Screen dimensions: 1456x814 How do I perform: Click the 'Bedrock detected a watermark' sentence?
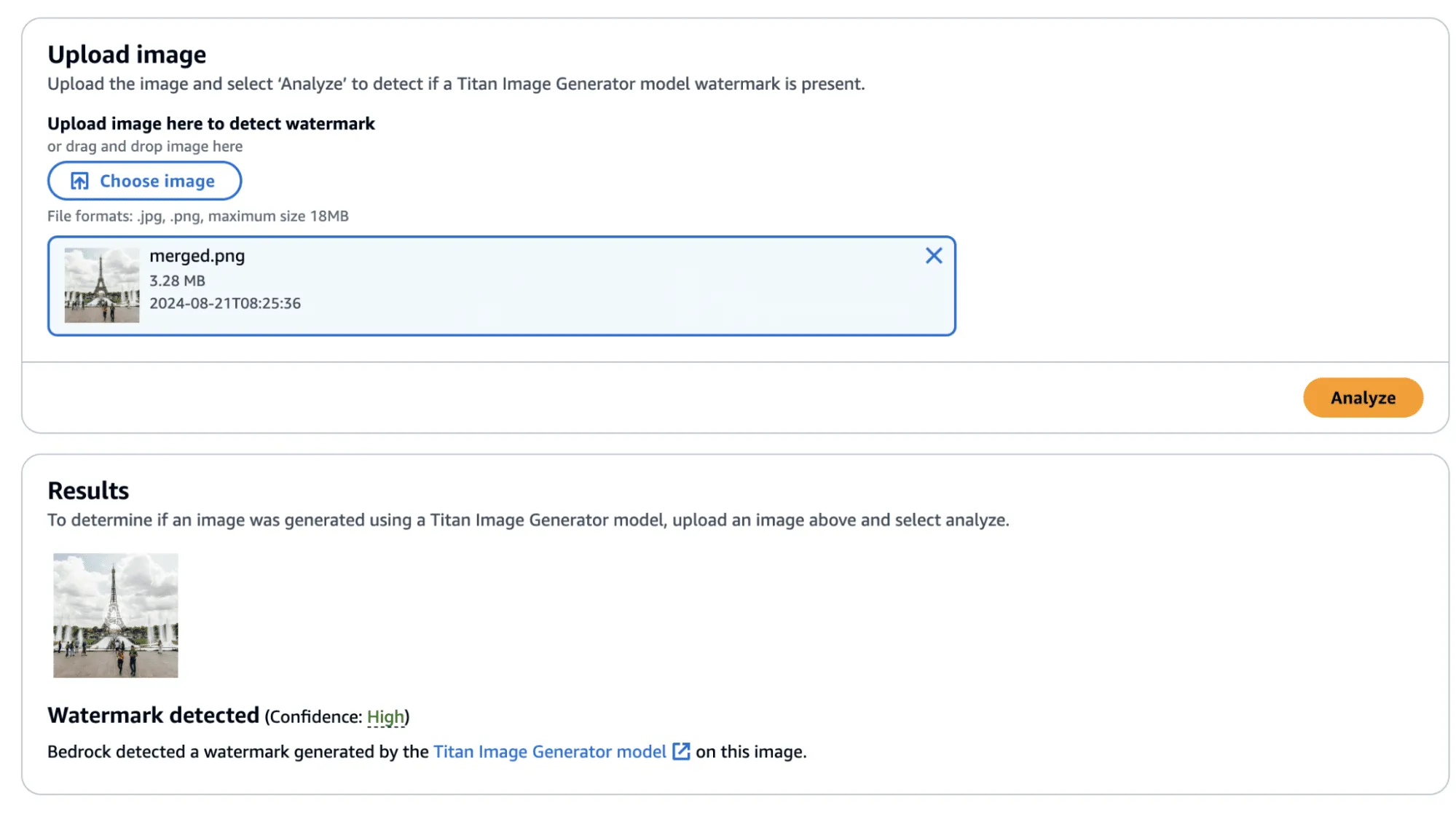[x=237, y=751]
